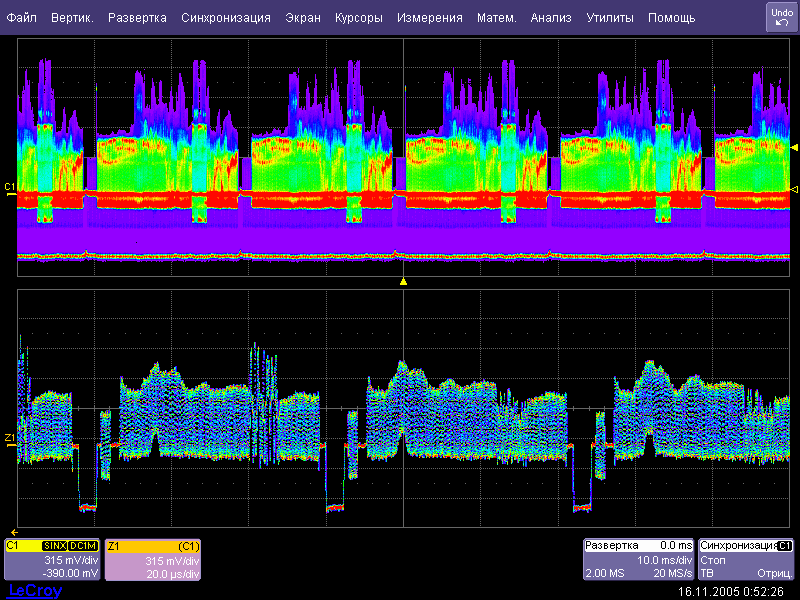Image resolution: width=800 pixels, height=600 pixels.
Task: Open the Вертик. menu
Action: (x=72, y=18)
